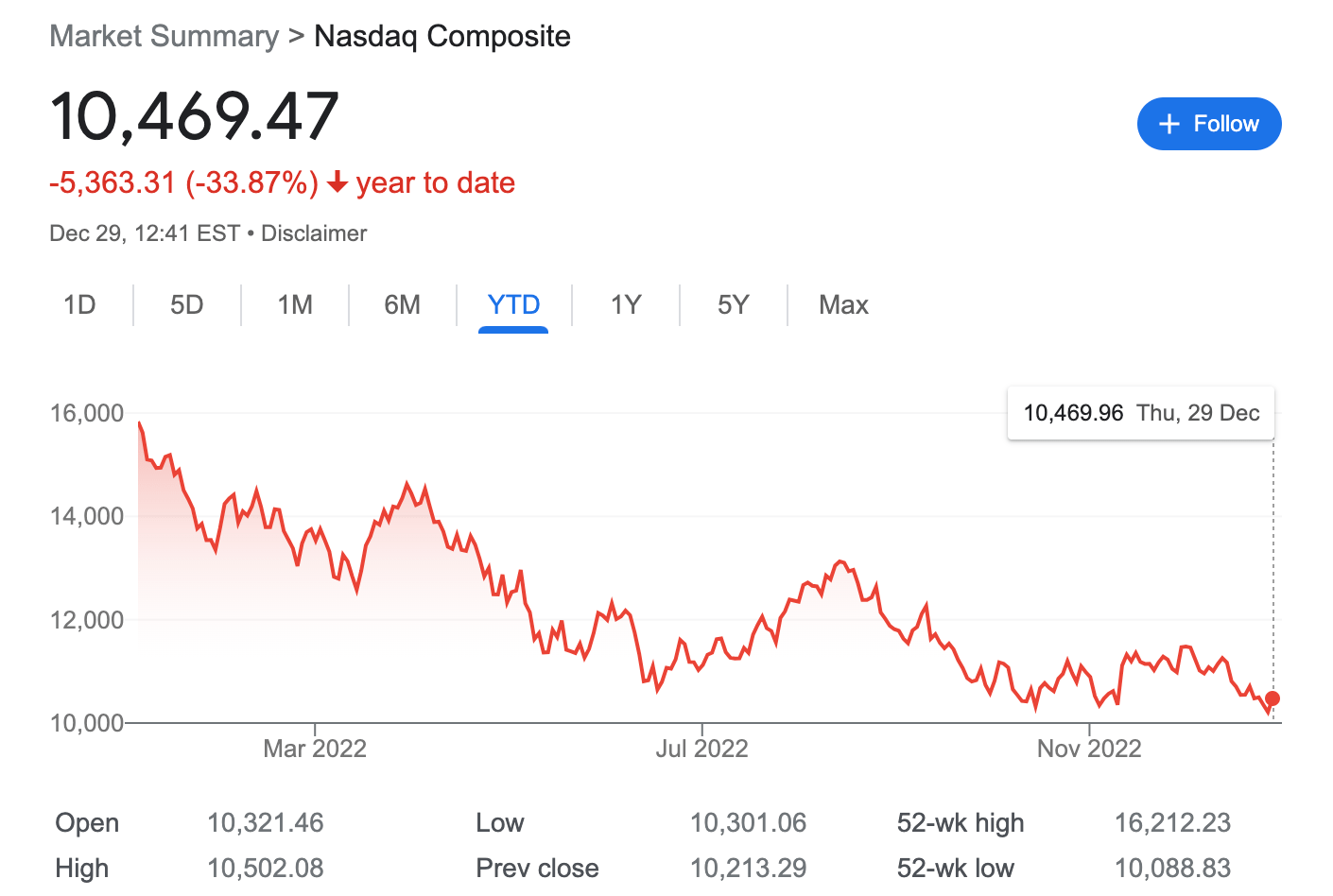
Task: Select the YTD tab
Action: [513, 304]
